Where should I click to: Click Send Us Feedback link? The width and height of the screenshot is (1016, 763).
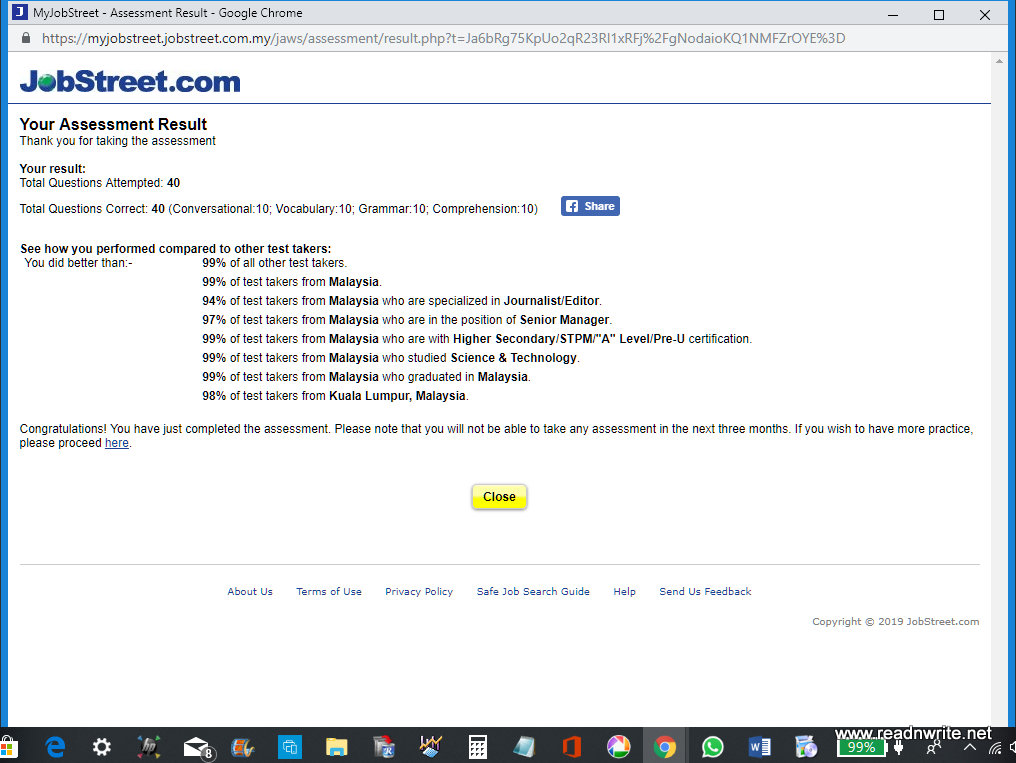pos(705,591)
